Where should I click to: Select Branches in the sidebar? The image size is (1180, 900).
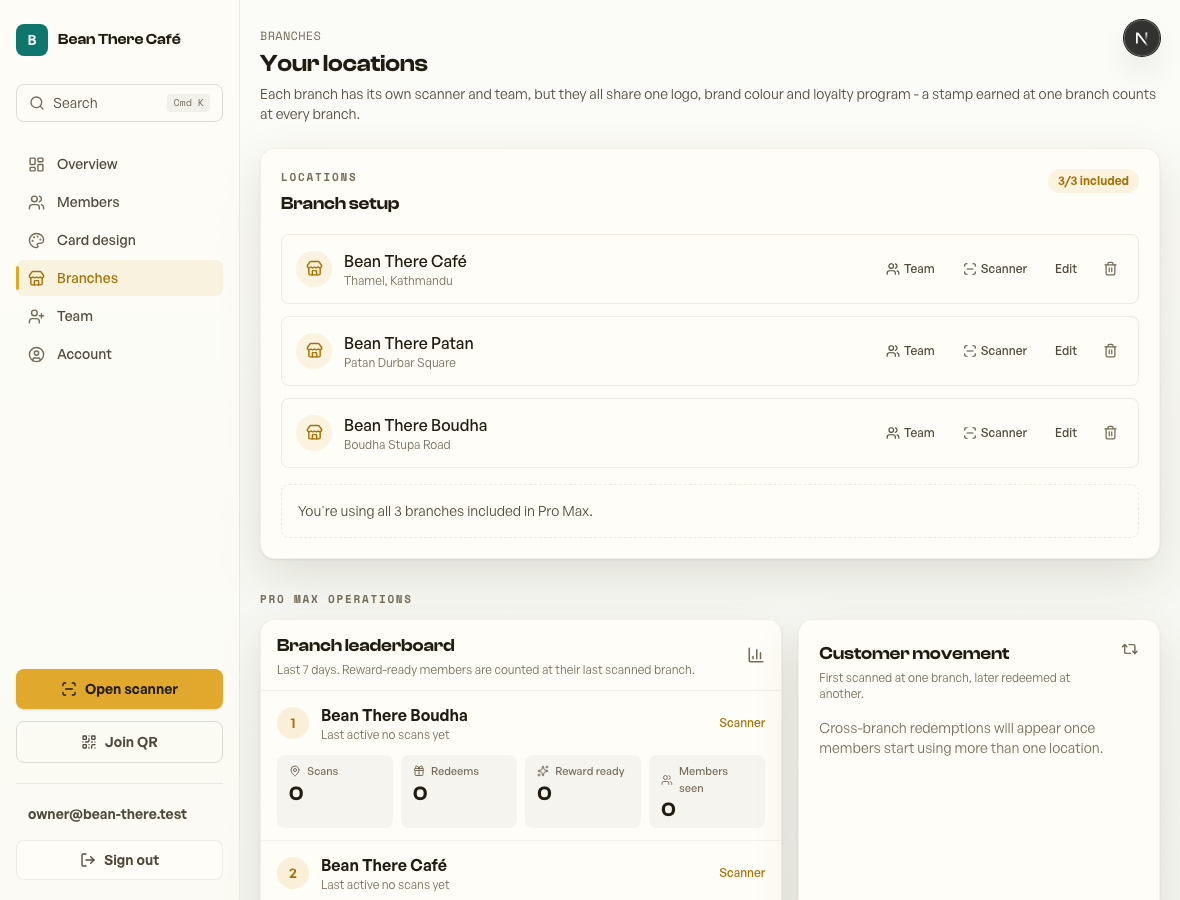coord(119,278)
